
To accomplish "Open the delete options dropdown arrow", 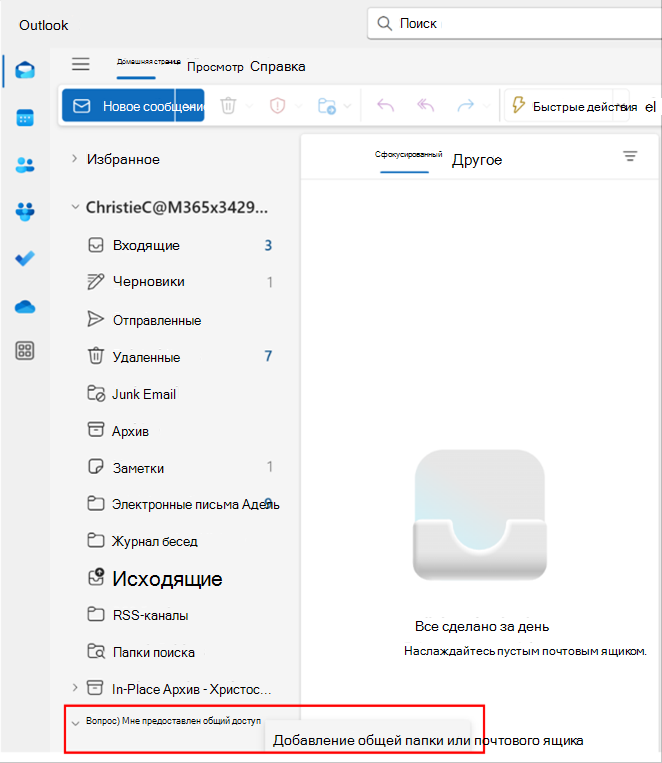I will pyautogui.click(x=249, y=106).
